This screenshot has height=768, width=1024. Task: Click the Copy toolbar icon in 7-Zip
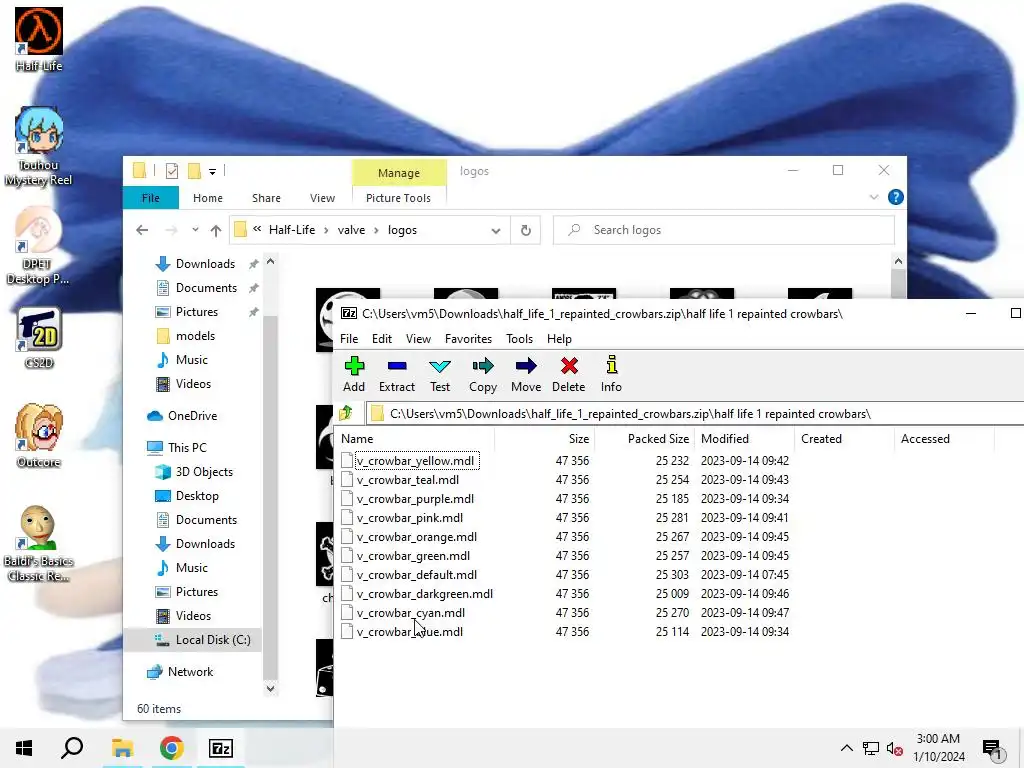[x=483, y=374]
